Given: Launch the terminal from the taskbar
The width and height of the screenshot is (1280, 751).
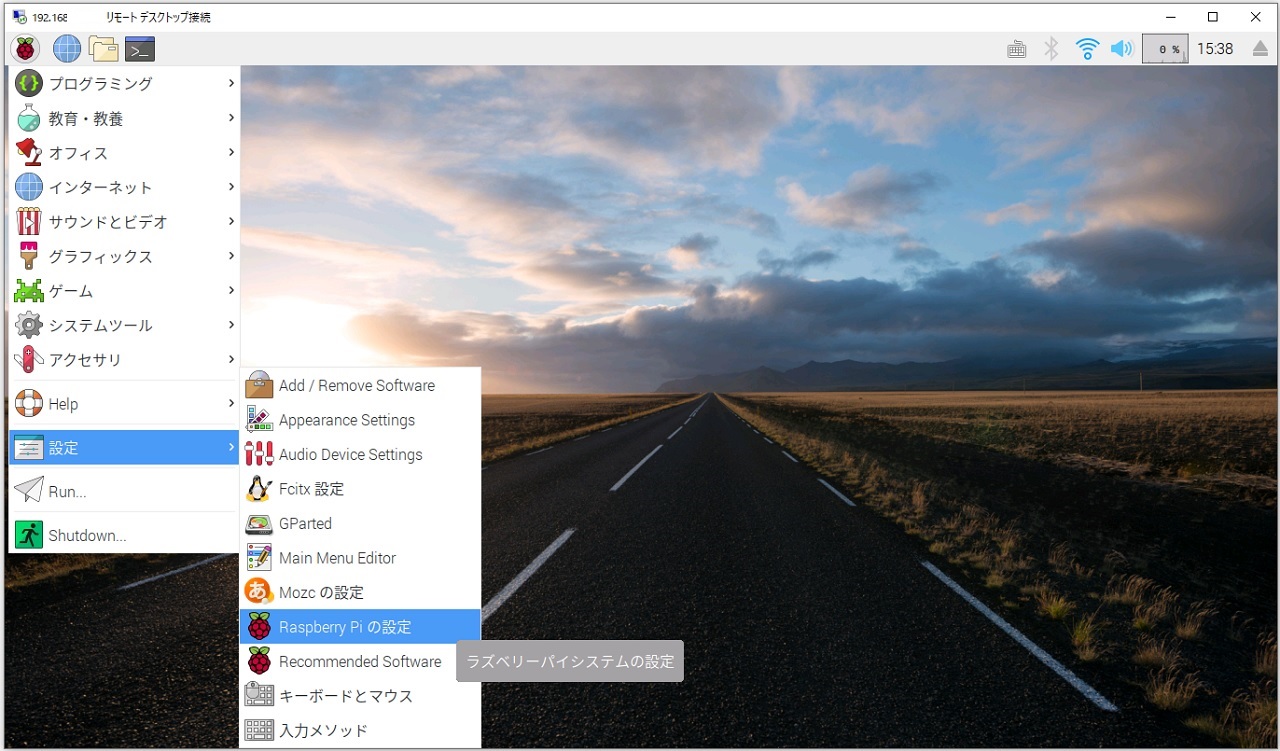Looking at the screenshot, I should pos(140,48).
